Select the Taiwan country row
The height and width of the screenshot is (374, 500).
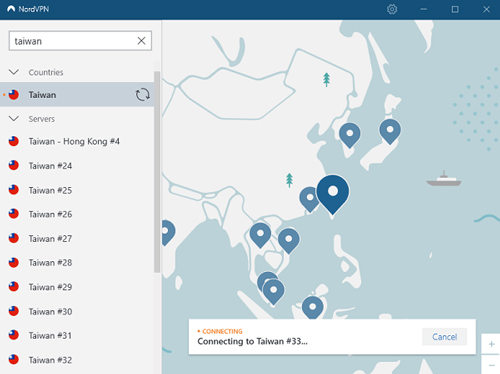coord(77,95)
